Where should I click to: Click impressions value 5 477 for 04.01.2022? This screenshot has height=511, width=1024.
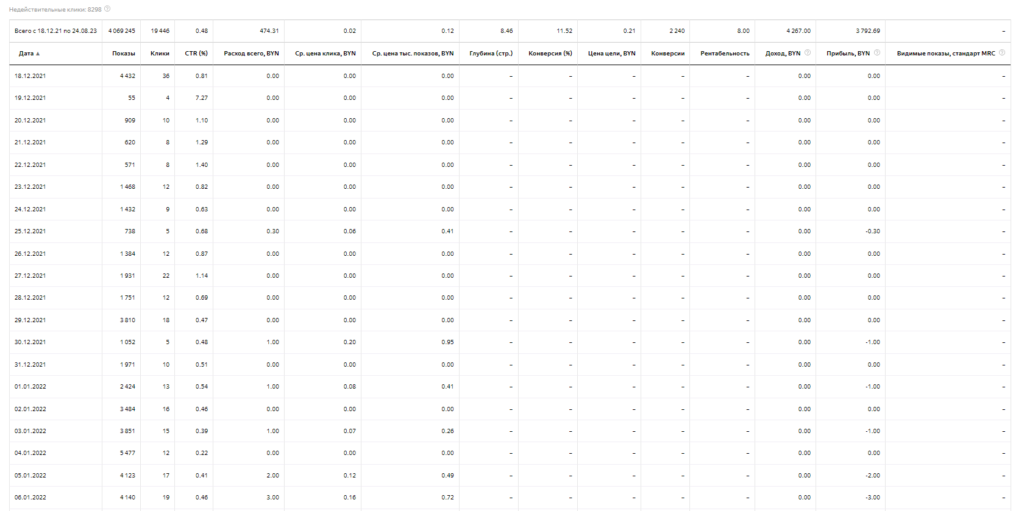127,453
